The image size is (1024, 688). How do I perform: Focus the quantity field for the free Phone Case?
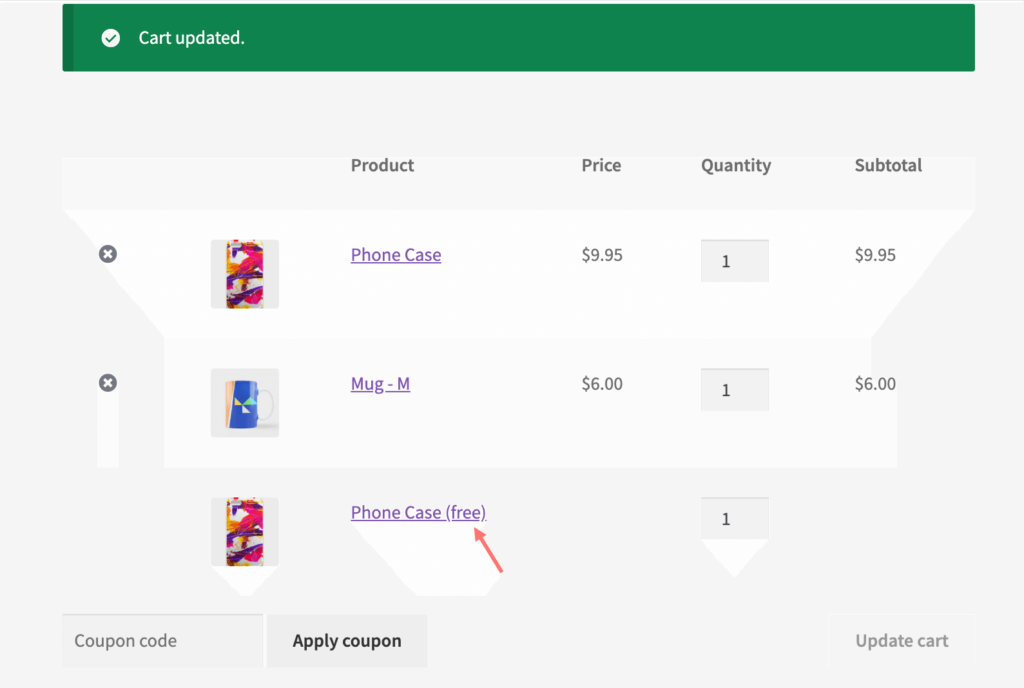point(734,519)
